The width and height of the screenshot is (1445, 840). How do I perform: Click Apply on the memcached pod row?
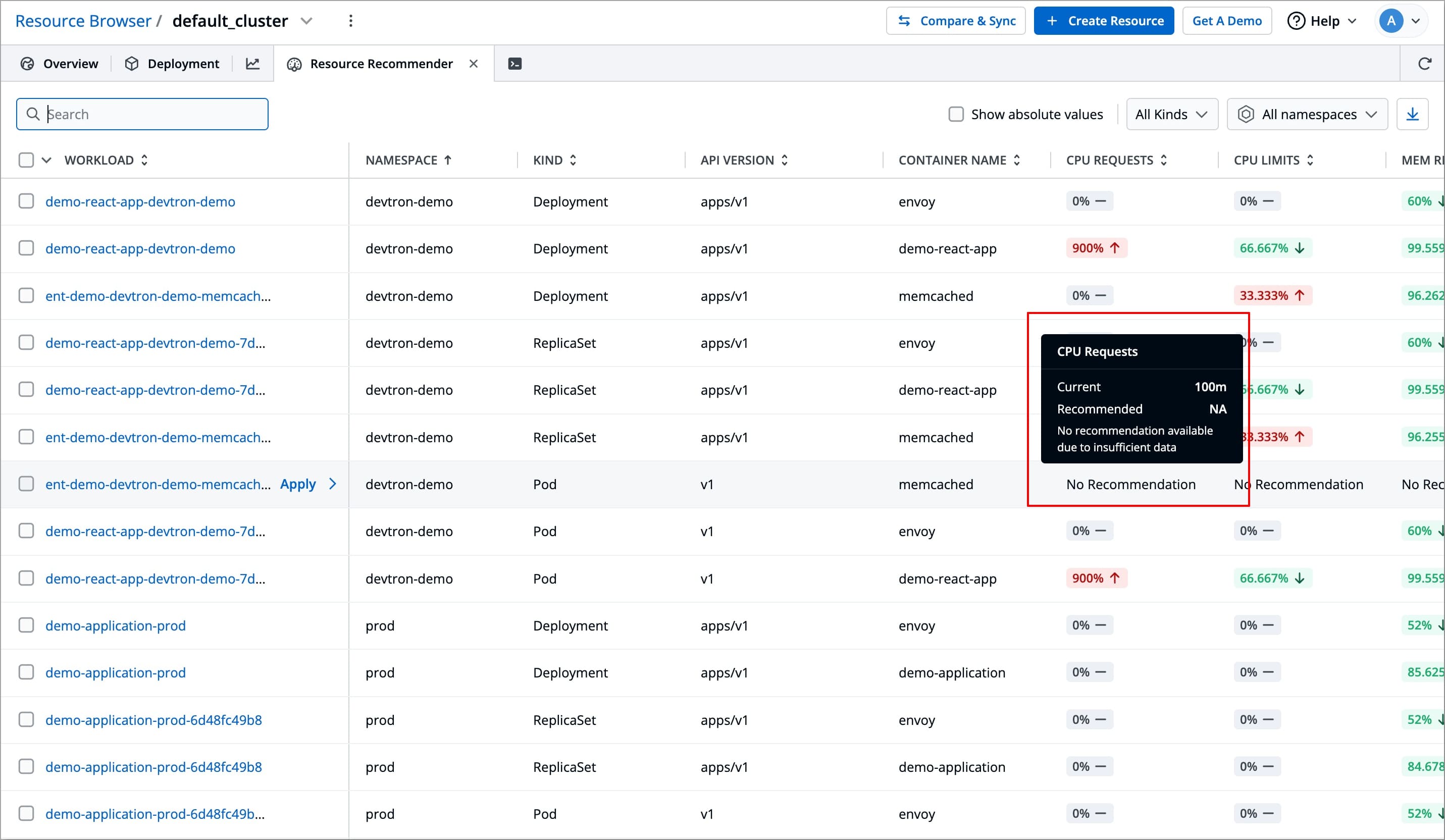click(x=297, y=484)
